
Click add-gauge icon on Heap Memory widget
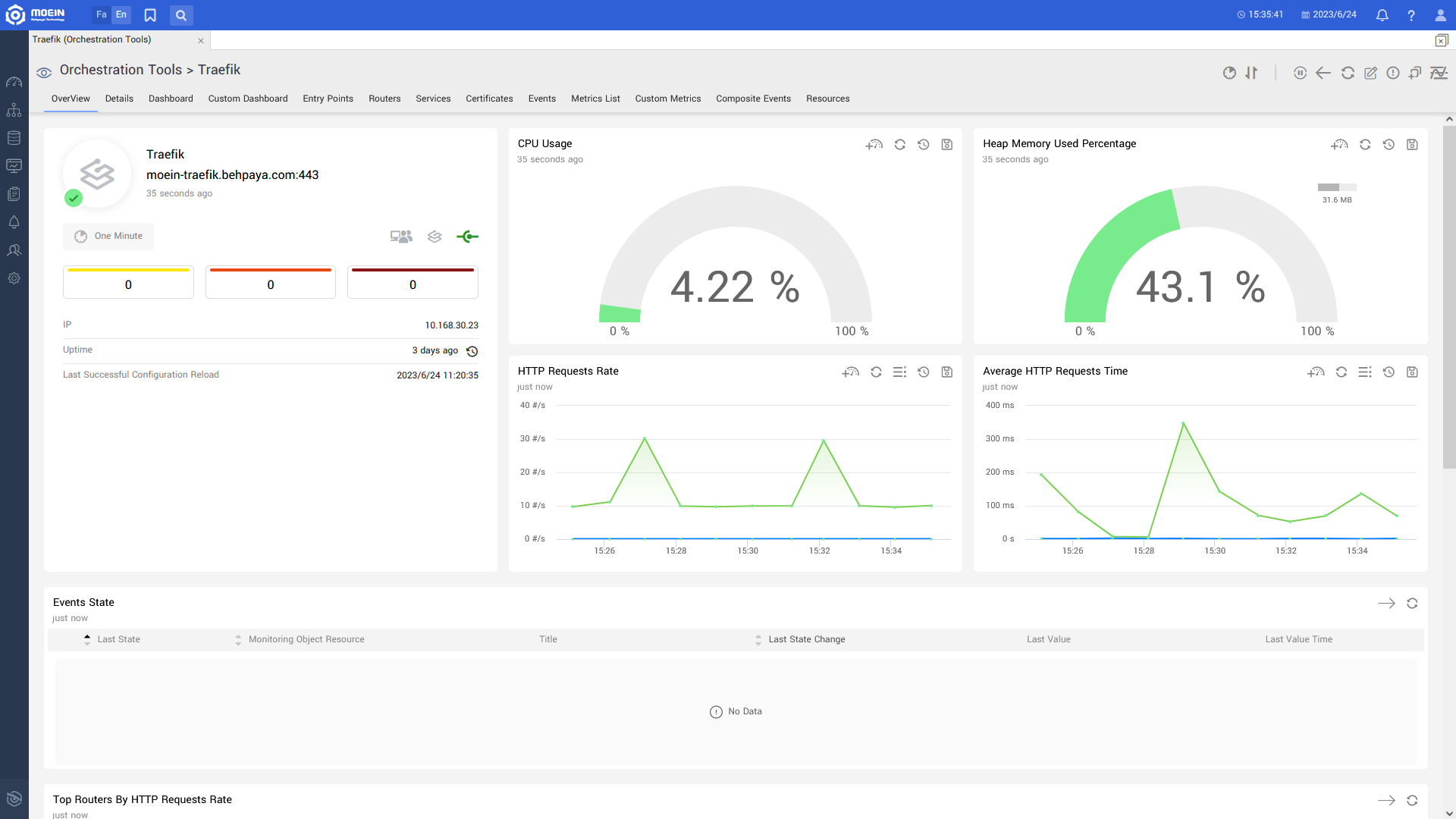1339,144
